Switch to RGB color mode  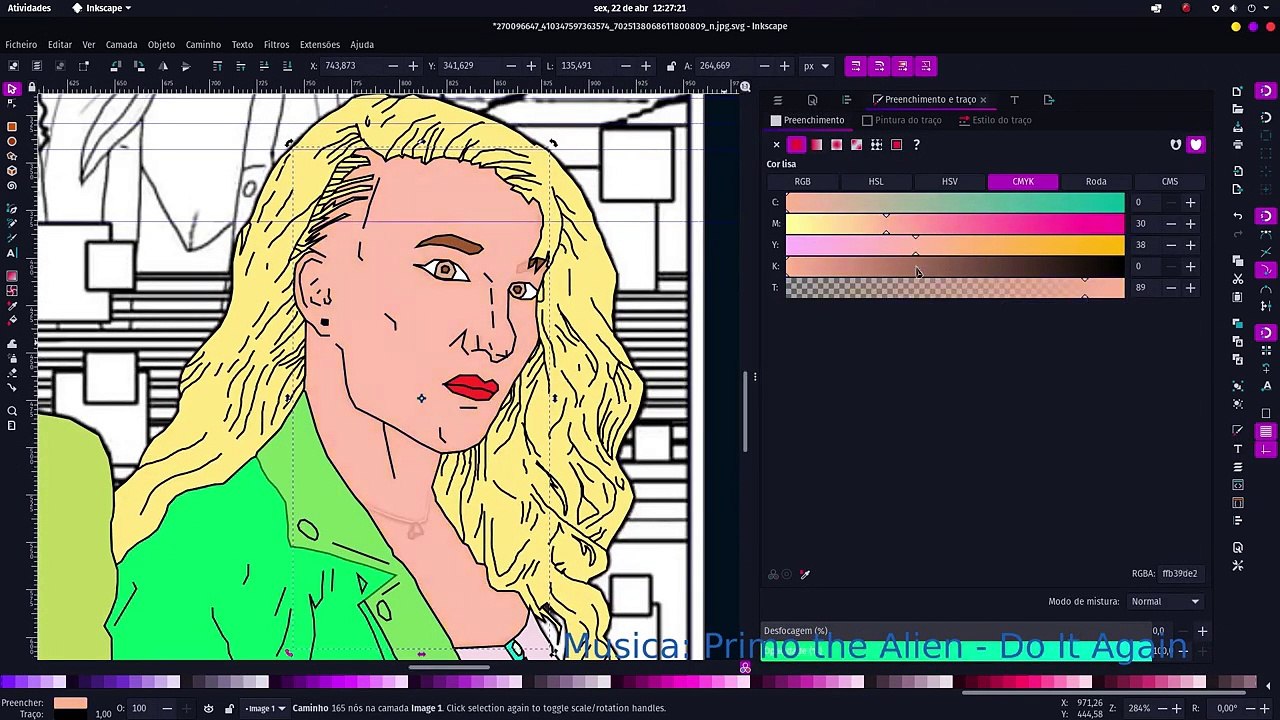(802, 182)
